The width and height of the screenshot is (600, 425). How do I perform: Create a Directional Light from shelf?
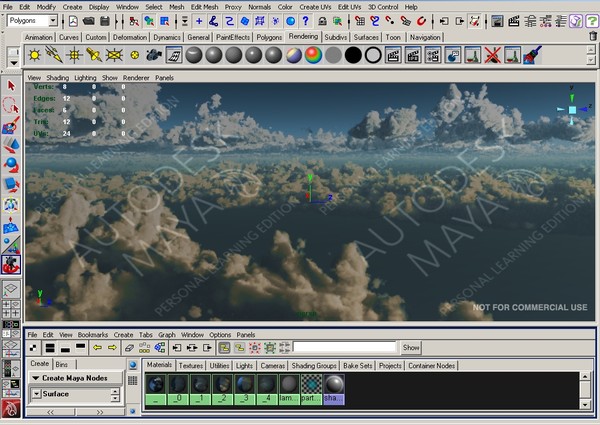(x=54, y=55)
